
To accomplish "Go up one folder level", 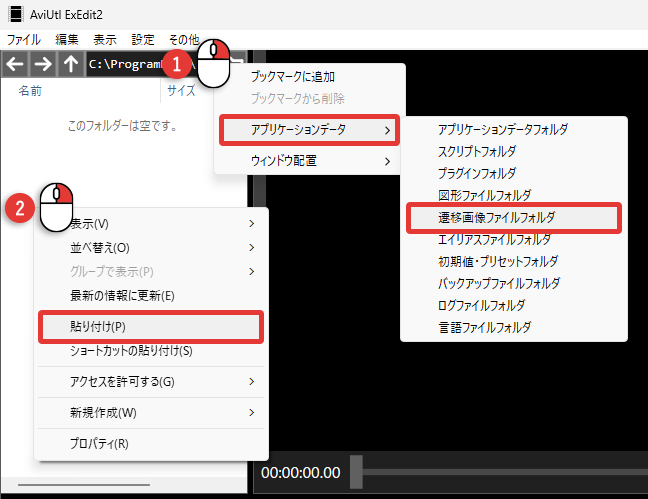I will coord(70,64).
